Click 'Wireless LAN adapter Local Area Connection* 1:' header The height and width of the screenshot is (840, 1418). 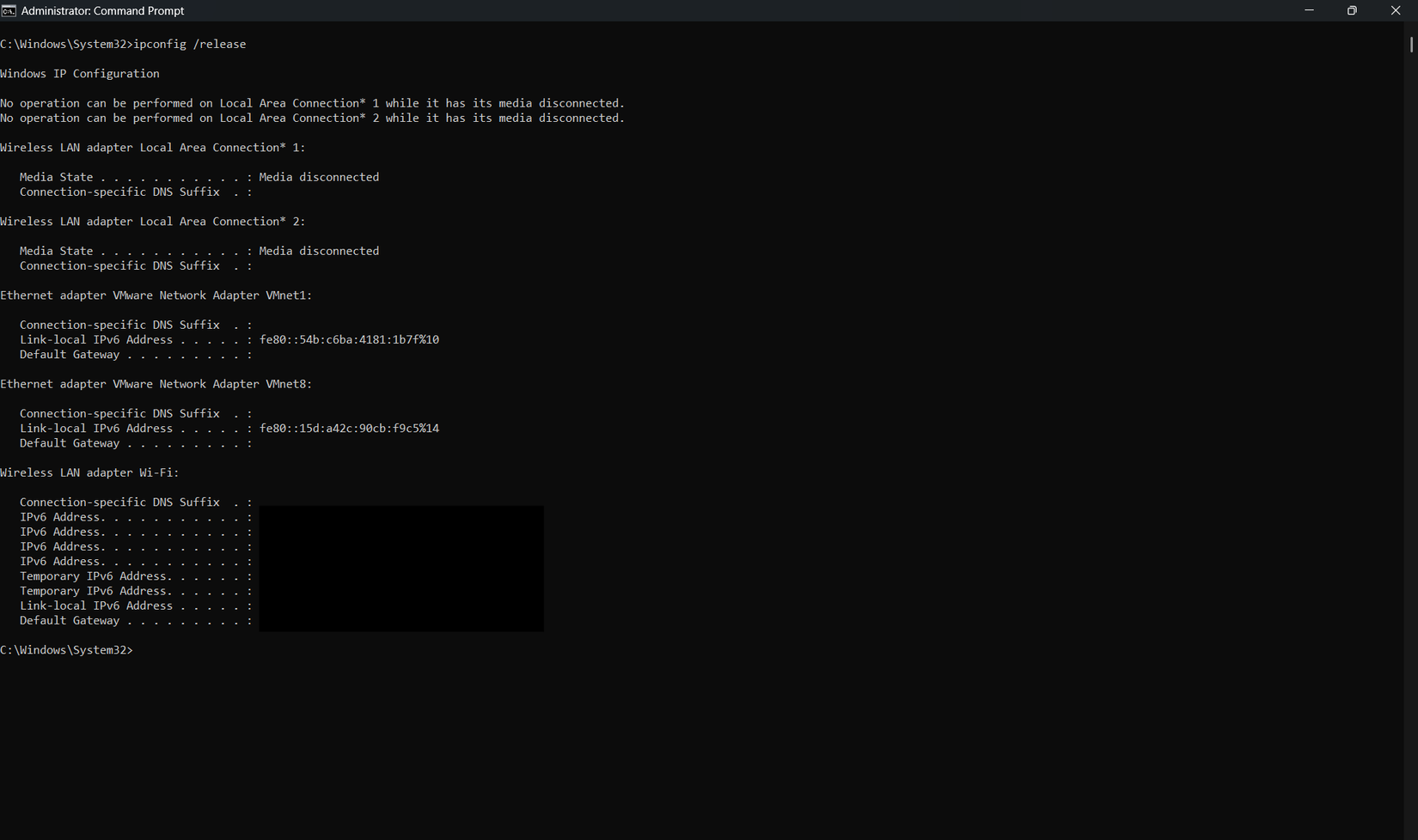pyautogui.click(x=153, y=148)
